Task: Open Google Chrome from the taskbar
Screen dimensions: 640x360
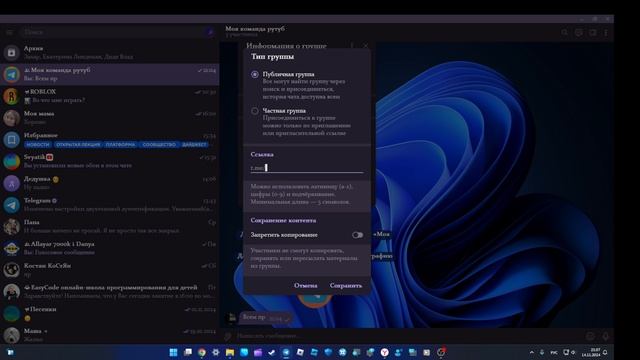Action: click(x=202, y=352)
